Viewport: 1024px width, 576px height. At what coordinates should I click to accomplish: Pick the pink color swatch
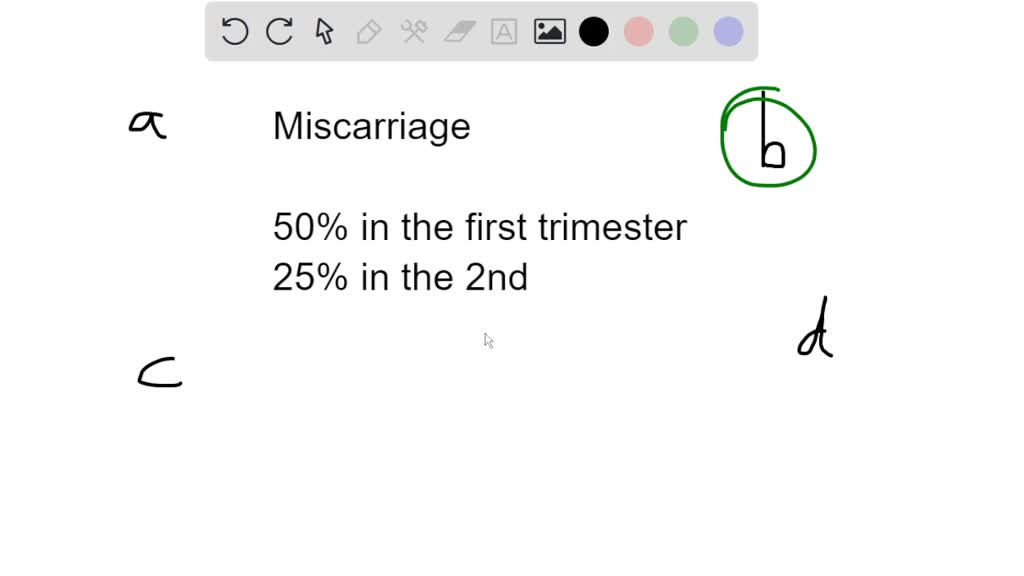pos(638,32)
